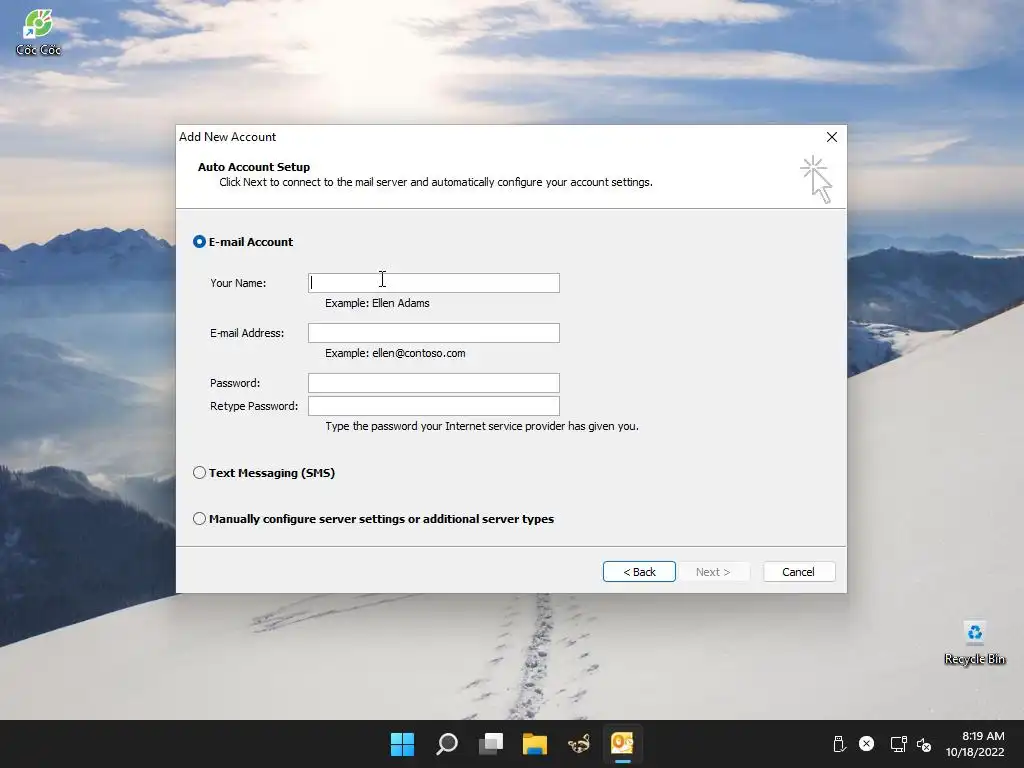The image size is (1024, 768).
Task: Open the Recycle Bin desktop icon
Action: coord(974,643)
